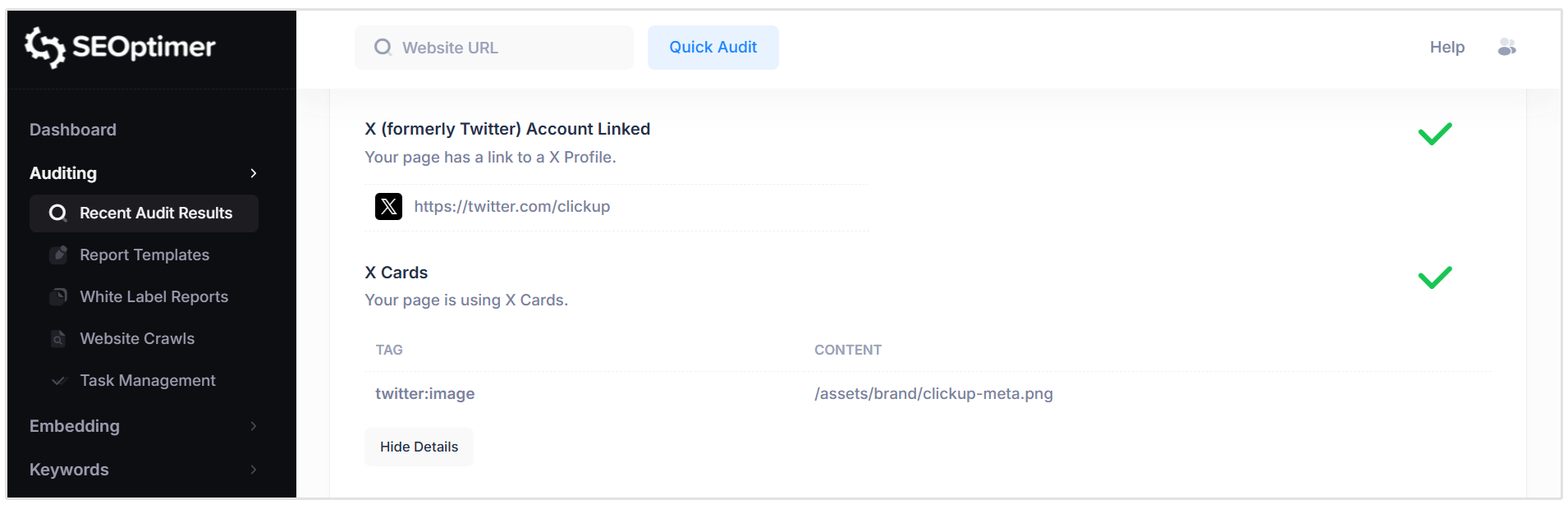Click the Report Templates icon
1568x509 pixels.
tap(57, 254)
